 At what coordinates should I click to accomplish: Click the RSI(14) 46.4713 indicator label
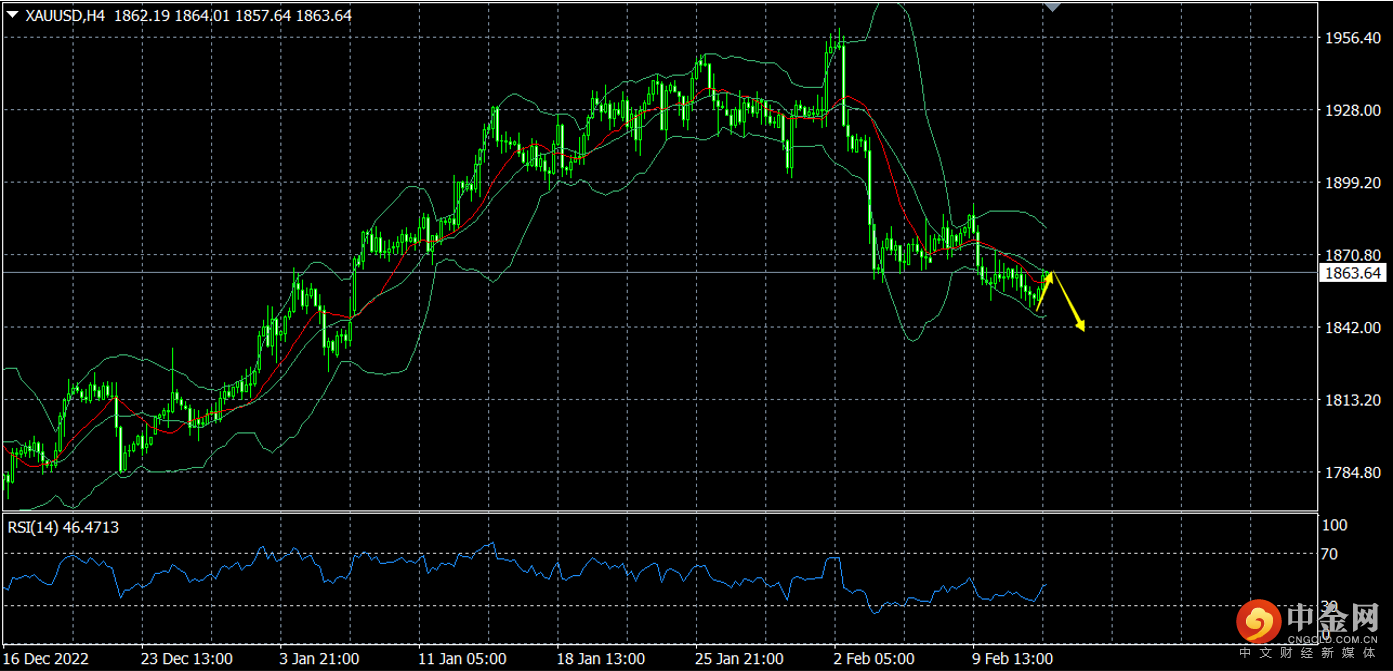click(63, 527)
